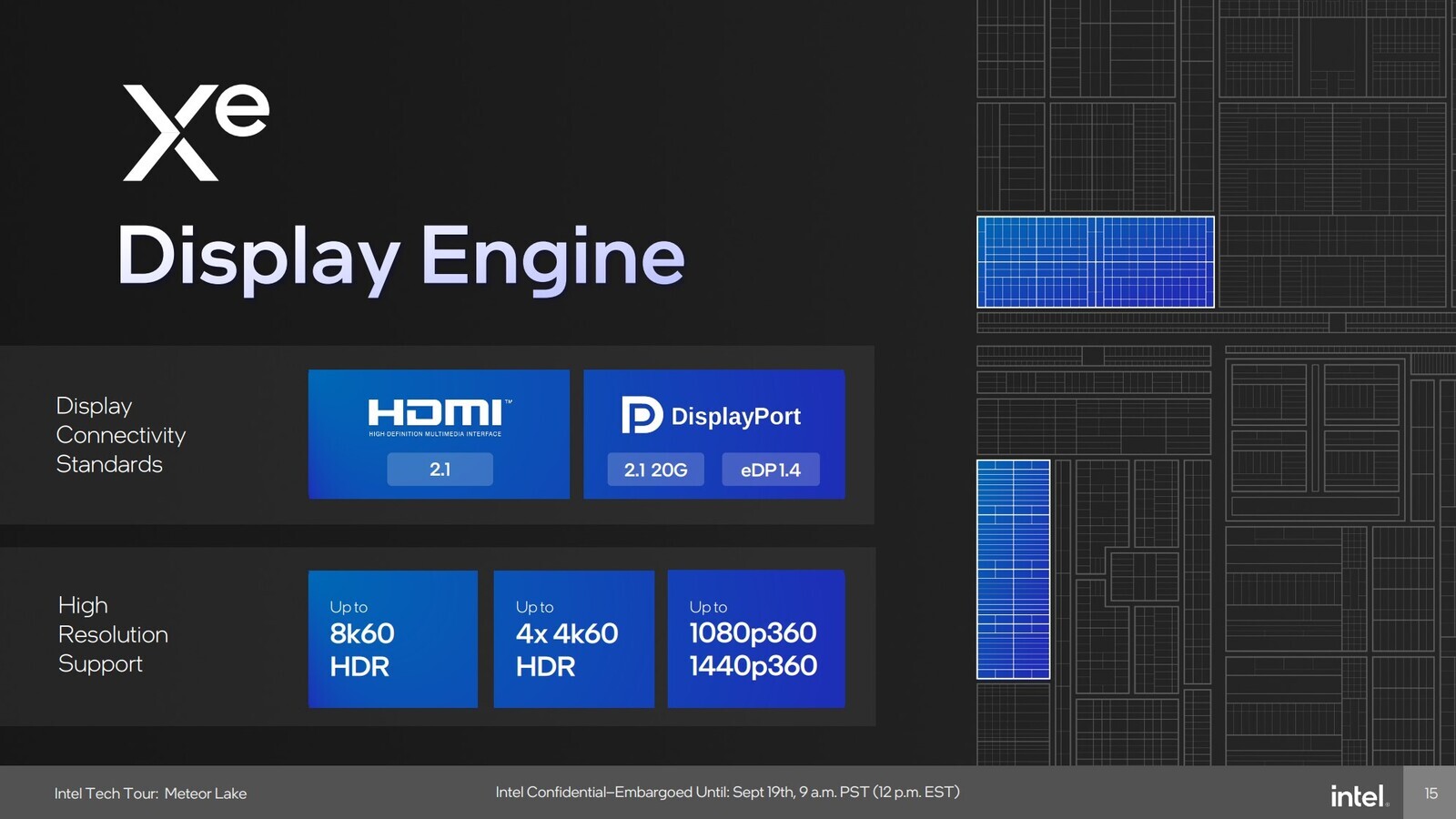The height and width of the screenshot is (819, 1456).
Task: Click the Intel Confidential embargo notice link
Action: click(x=730, y=793)
